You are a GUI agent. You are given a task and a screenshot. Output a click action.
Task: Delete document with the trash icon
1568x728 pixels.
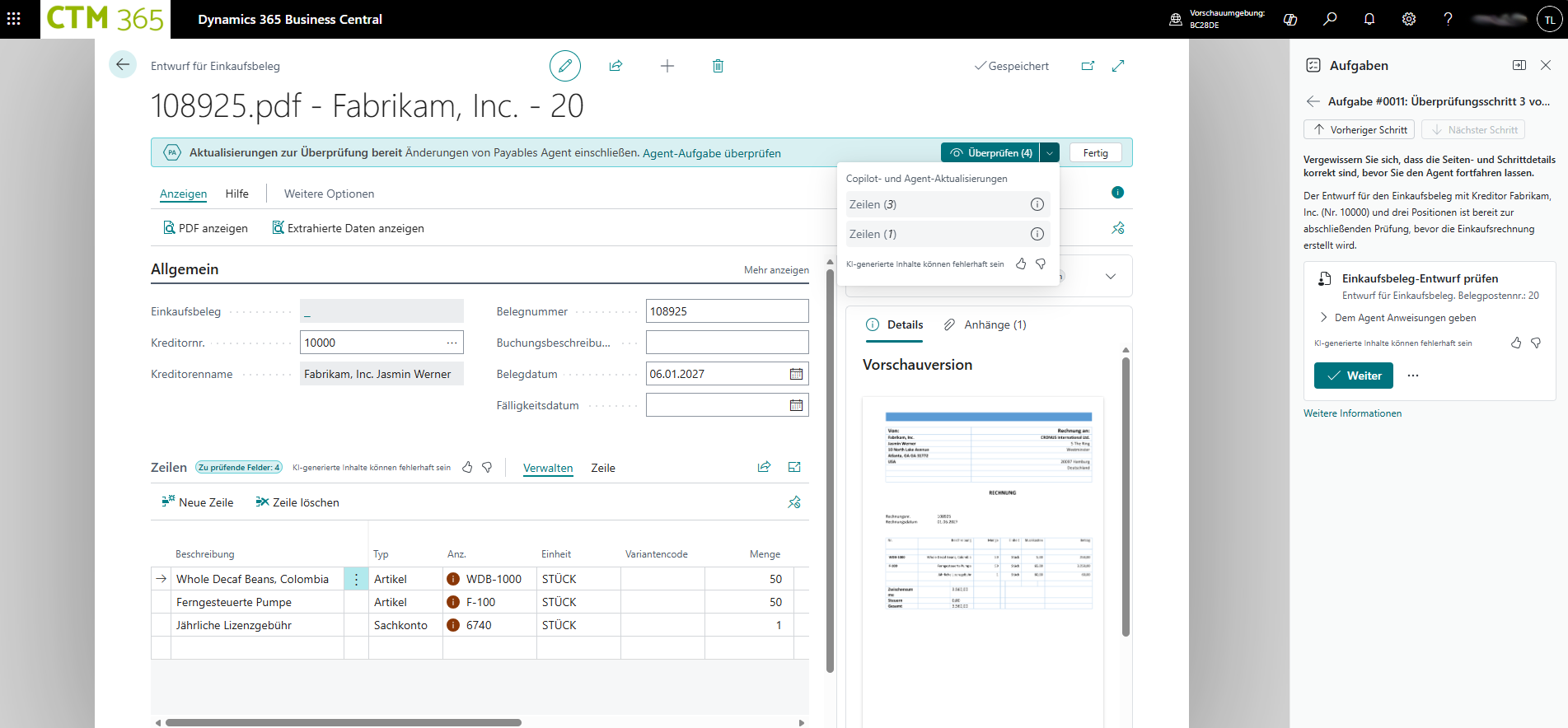click(x=718, y=66)
